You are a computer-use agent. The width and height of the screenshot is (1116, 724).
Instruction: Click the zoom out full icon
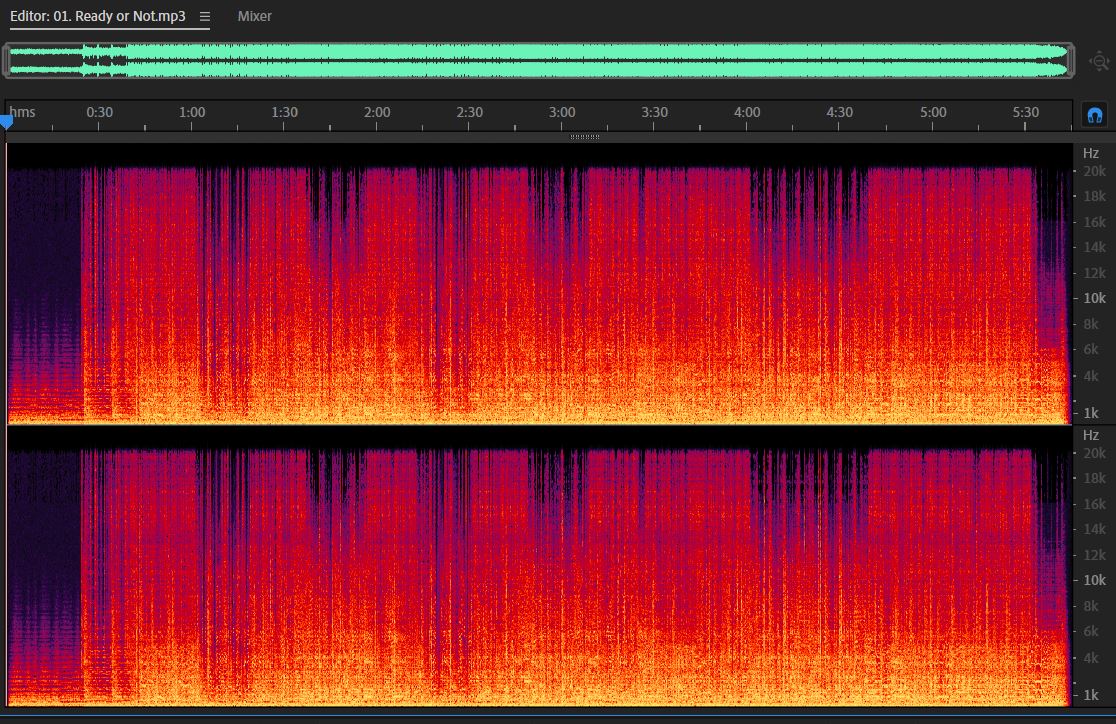click(1099, 62)
